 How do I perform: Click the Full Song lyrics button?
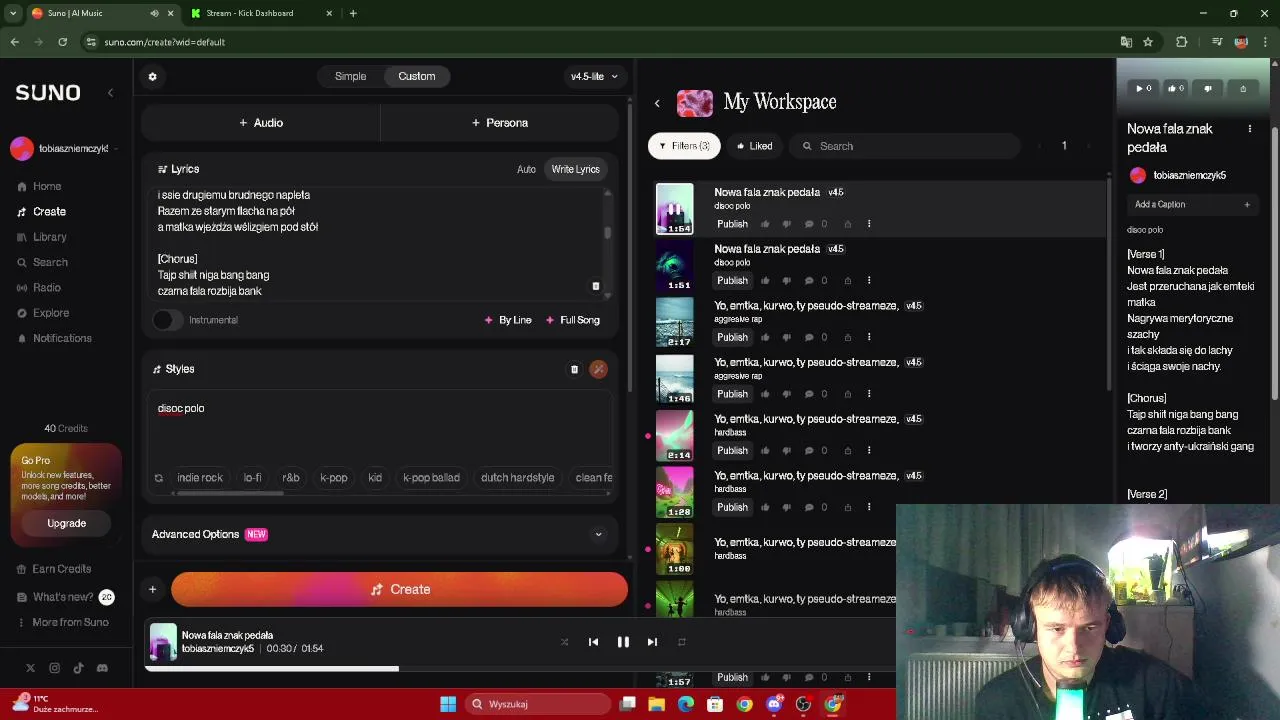pos(573,320)
